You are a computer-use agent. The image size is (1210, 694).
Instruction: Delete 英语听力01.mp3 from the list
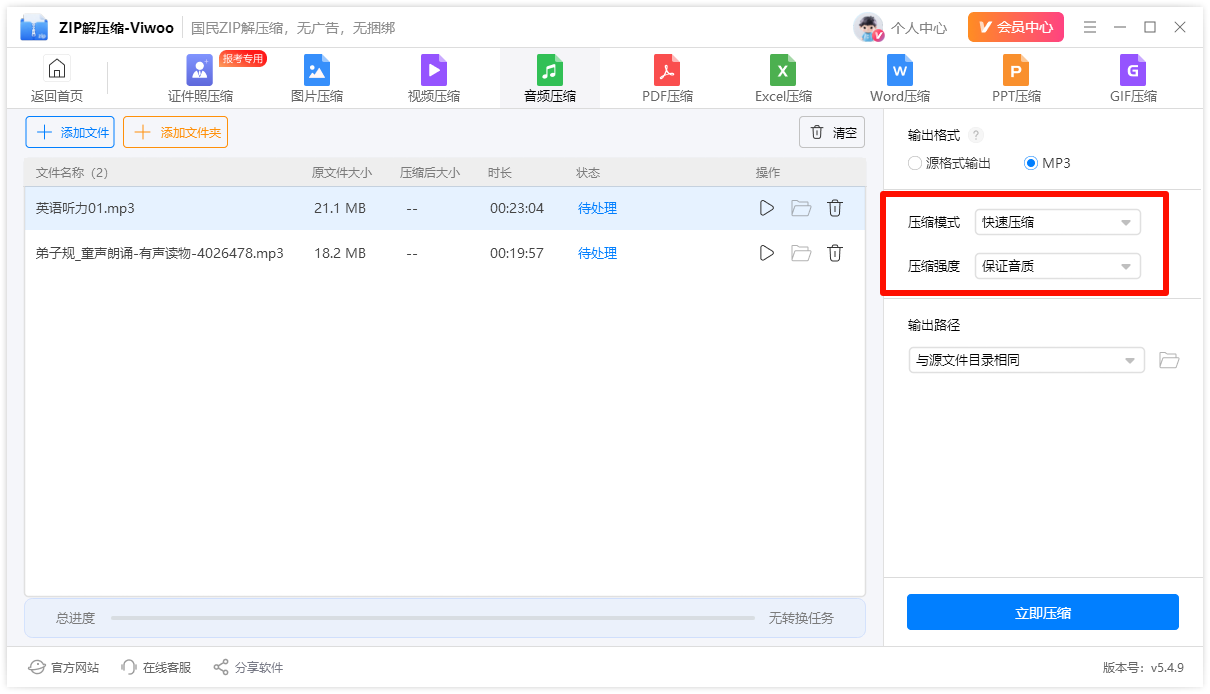tap(835, 208)
